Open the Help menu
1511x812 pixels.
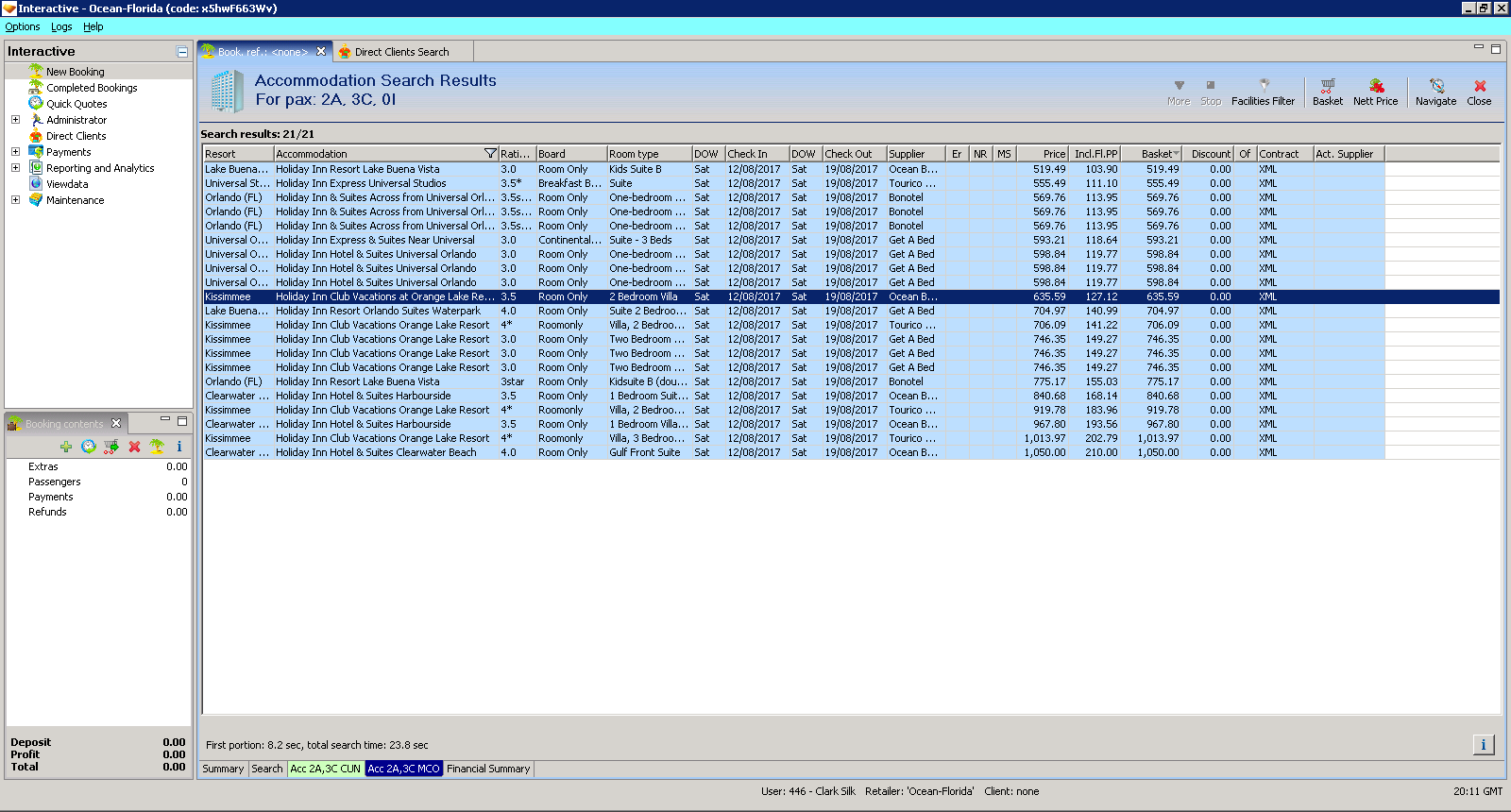point(93,26)
